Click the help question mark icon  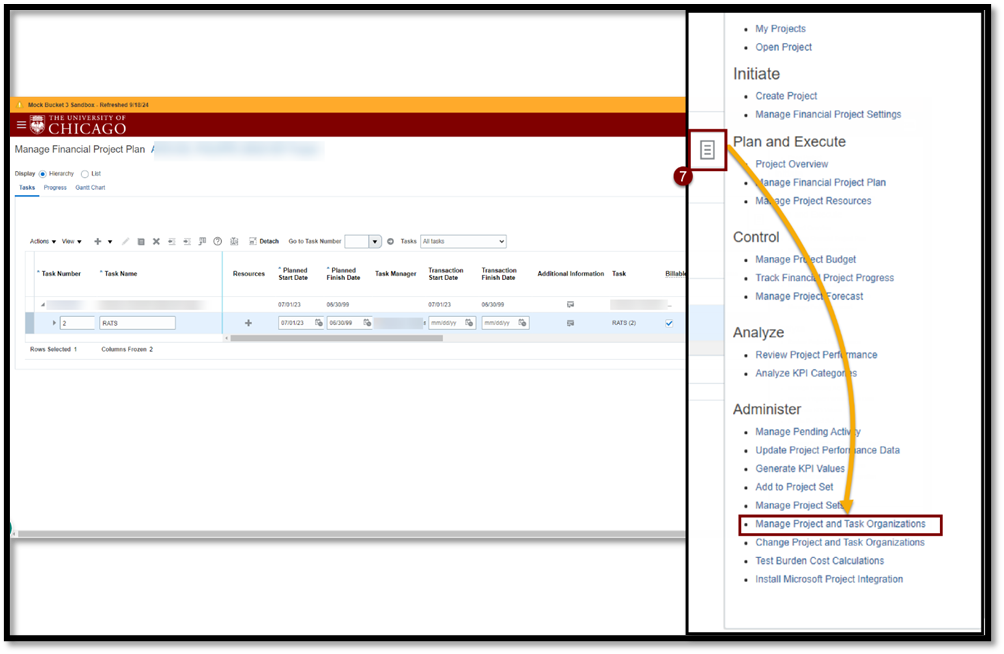[217, 241]
